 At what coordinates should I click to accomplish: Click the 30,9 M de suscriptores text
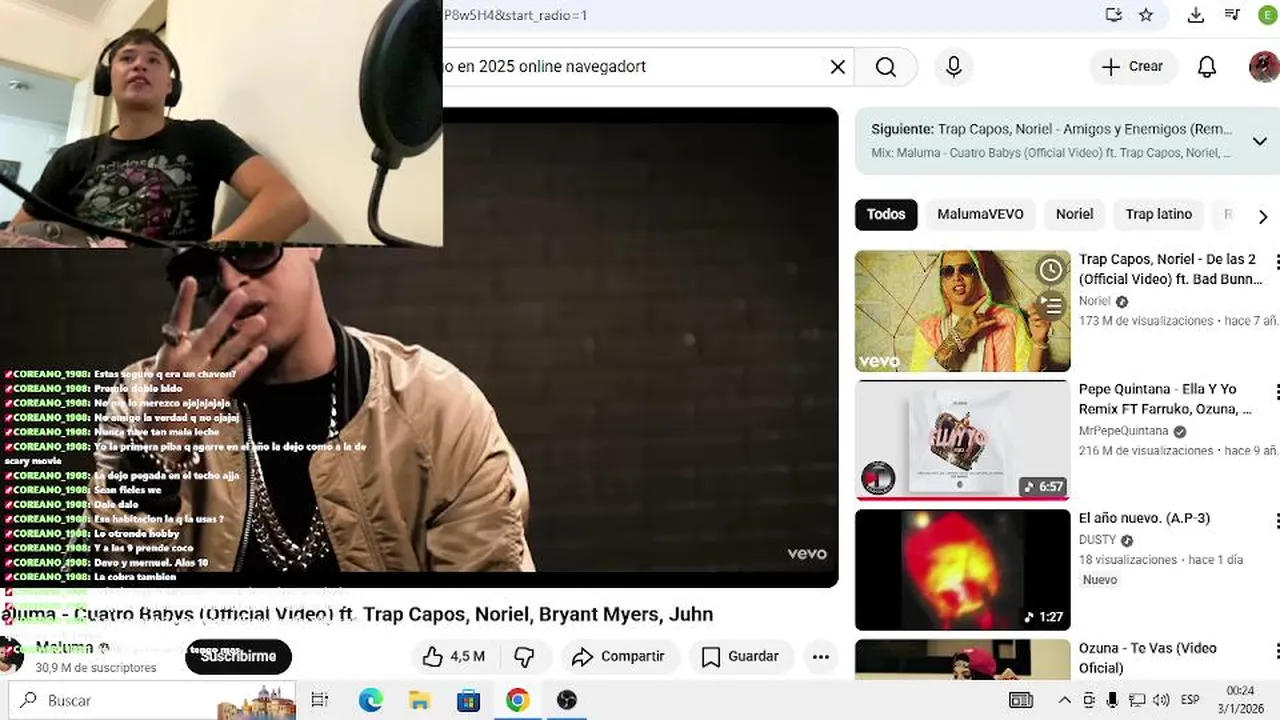(x=96, y=668)
